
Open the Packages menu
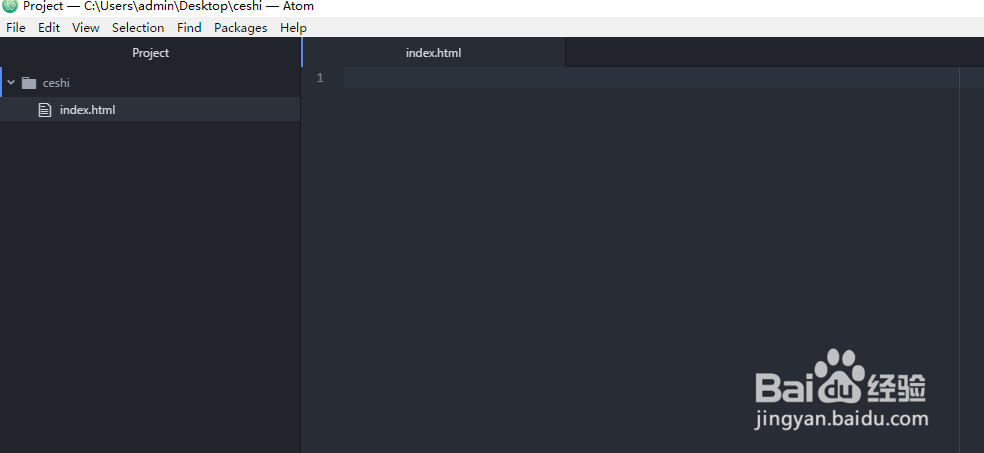click(x=240, y=28)
